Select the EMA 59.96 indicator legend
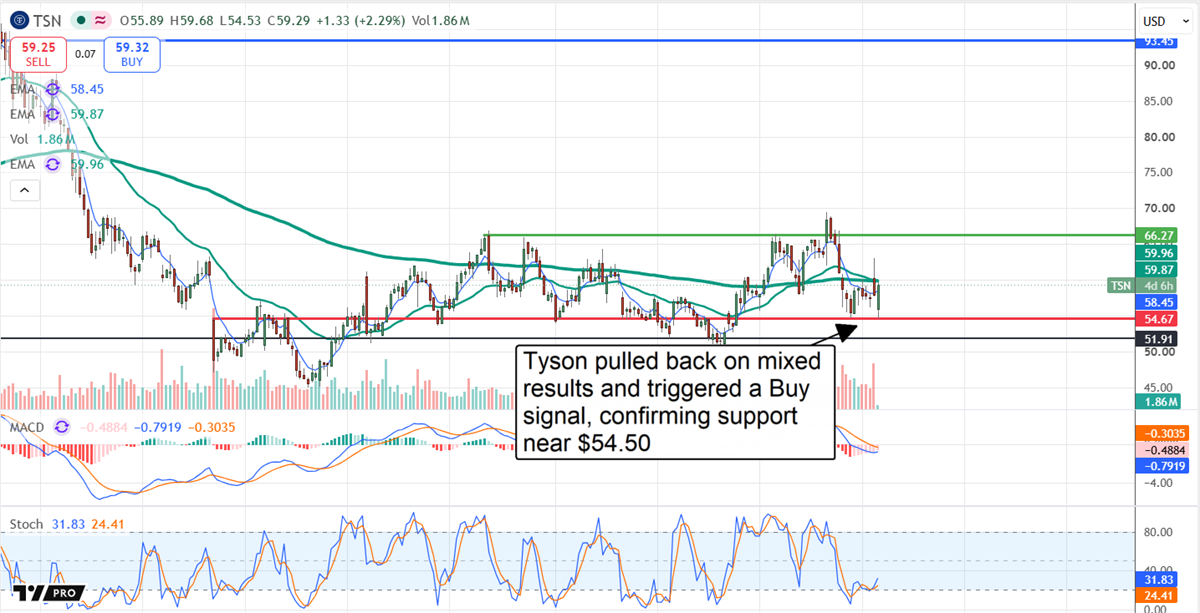 [x=57, y=164]
